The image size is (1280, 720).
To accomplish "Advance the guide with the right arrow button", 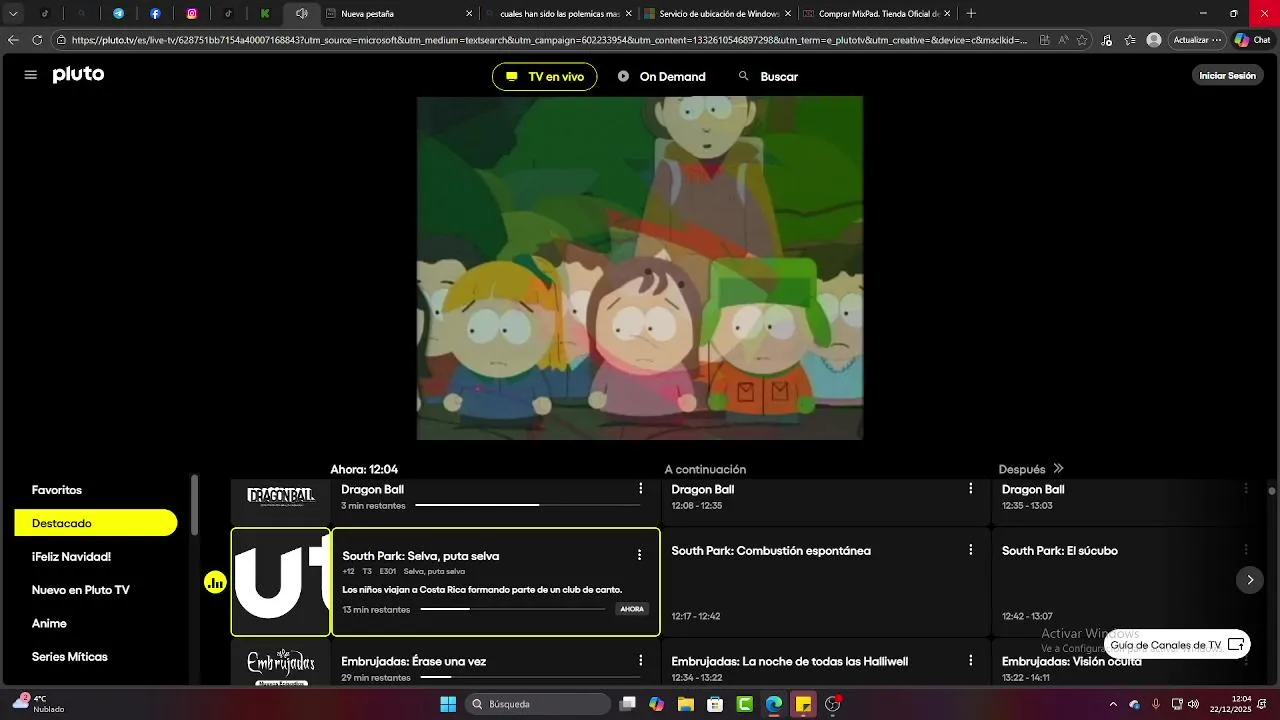I will [1249, 580].
